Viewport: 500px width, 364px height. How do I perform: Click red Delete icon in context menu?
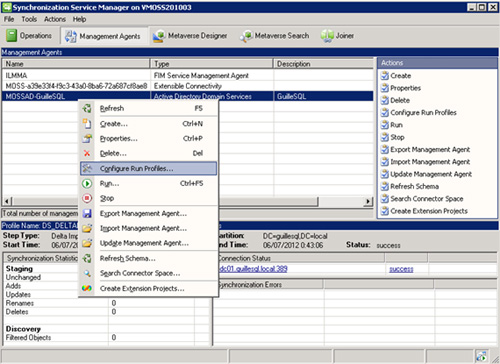tap(87, 153)
